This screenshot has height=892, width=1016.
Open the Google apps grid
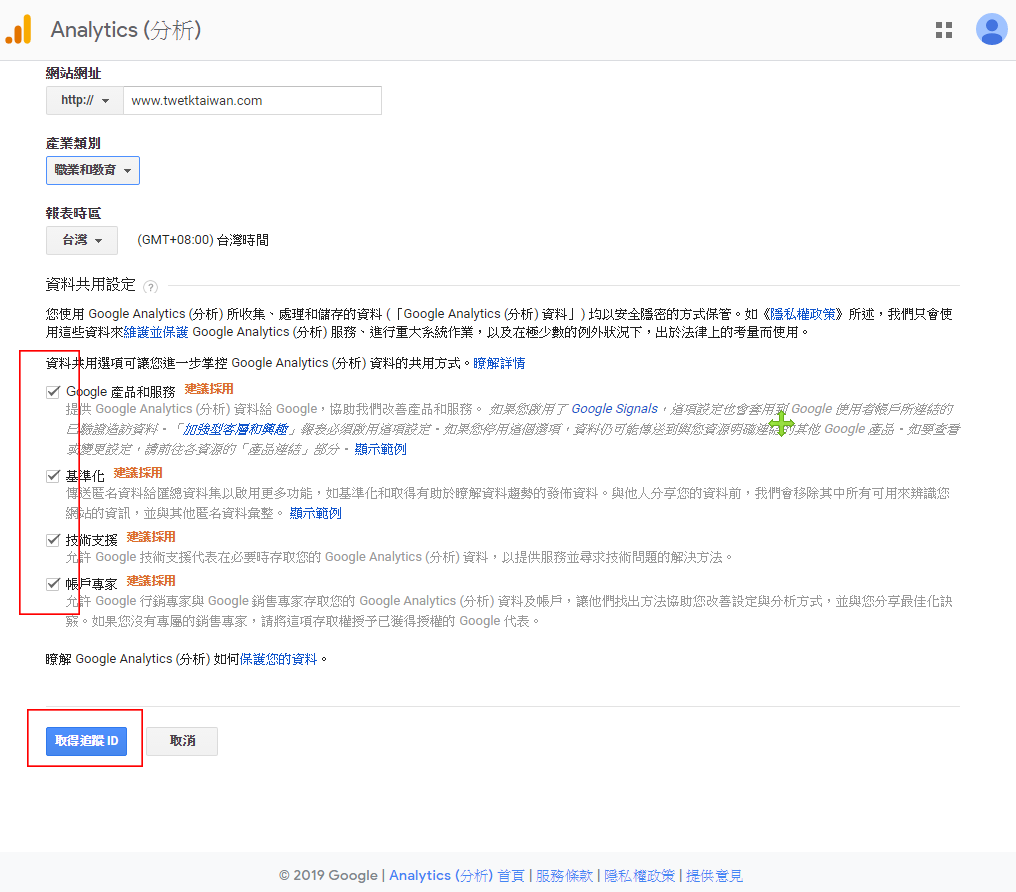point(943,30)
